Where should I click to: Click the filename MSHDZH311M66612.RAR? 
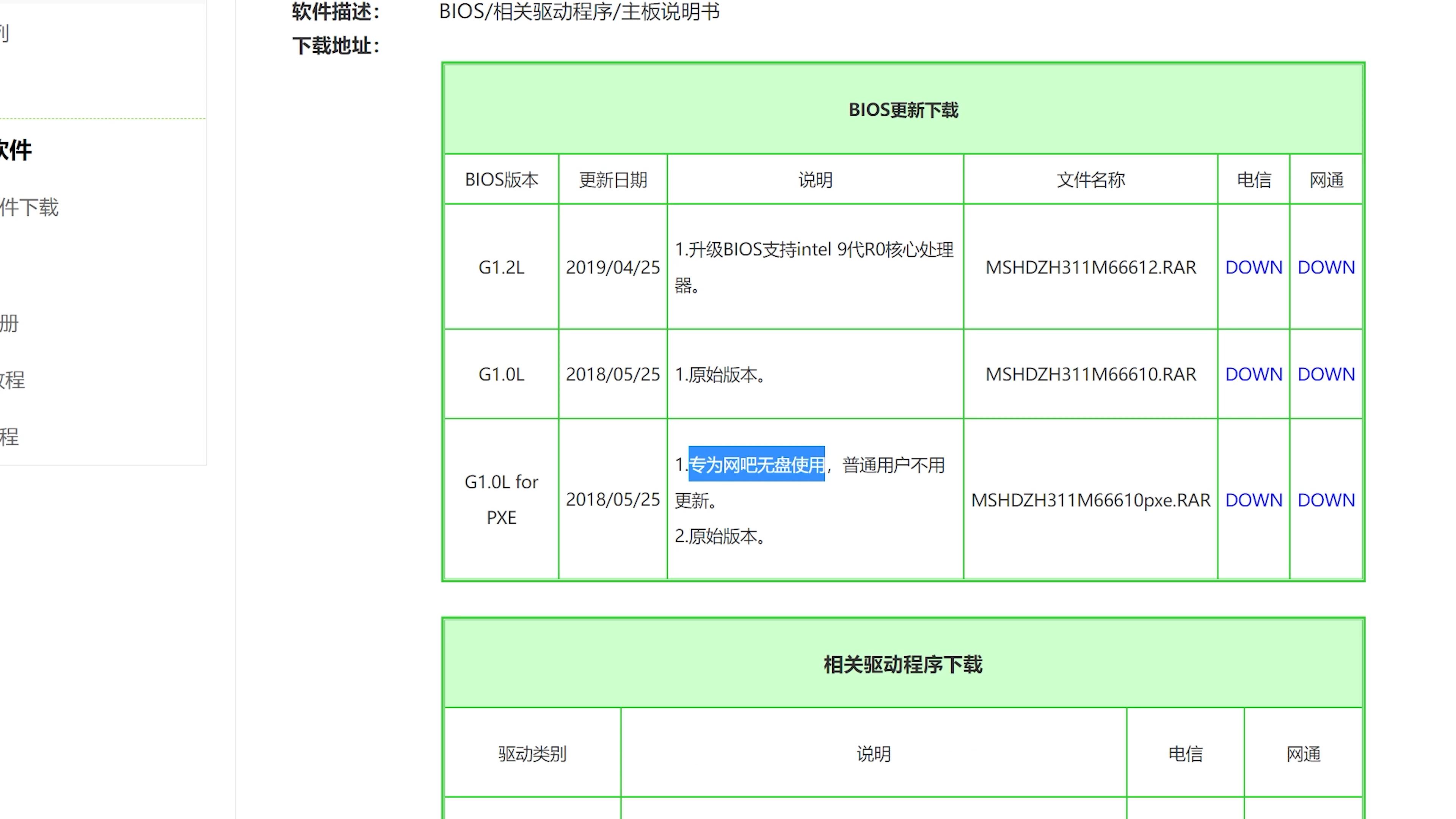coord(1090,267)
